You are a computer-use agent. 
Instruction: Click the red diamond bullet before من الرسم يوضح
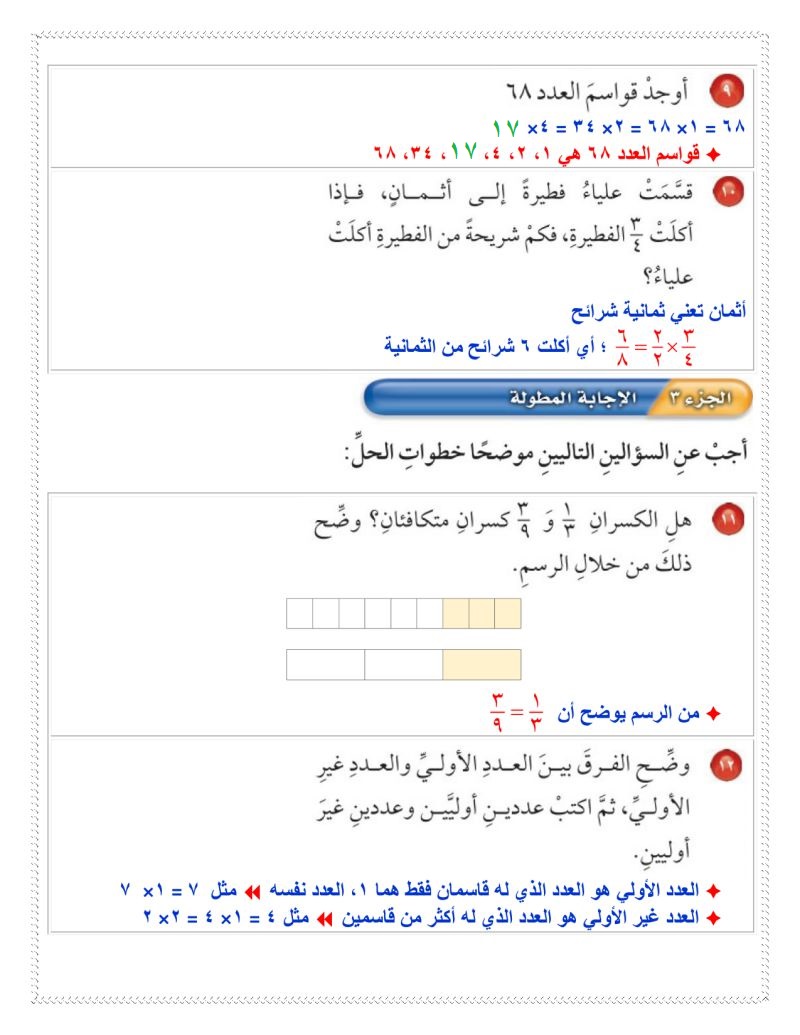point(713,714)
